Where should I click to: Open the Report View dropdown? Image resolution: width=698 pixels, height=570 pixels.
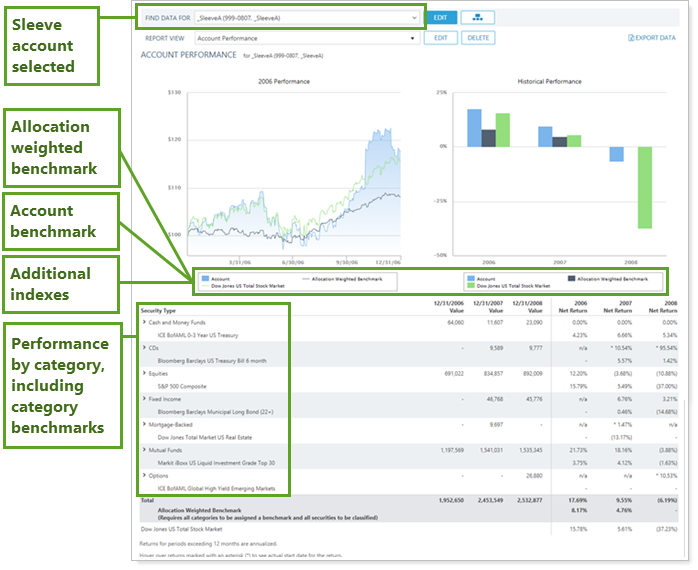(x=299, y=38)
